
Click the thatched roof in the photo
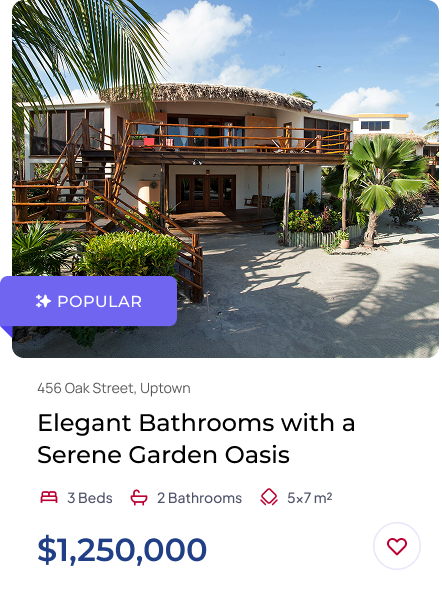click(207, 95)
